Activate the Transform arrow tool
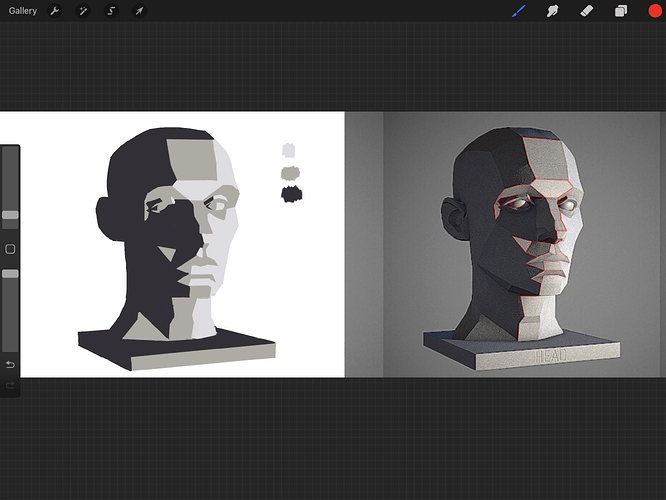666x500 pixels. click(x=139, y=11)
